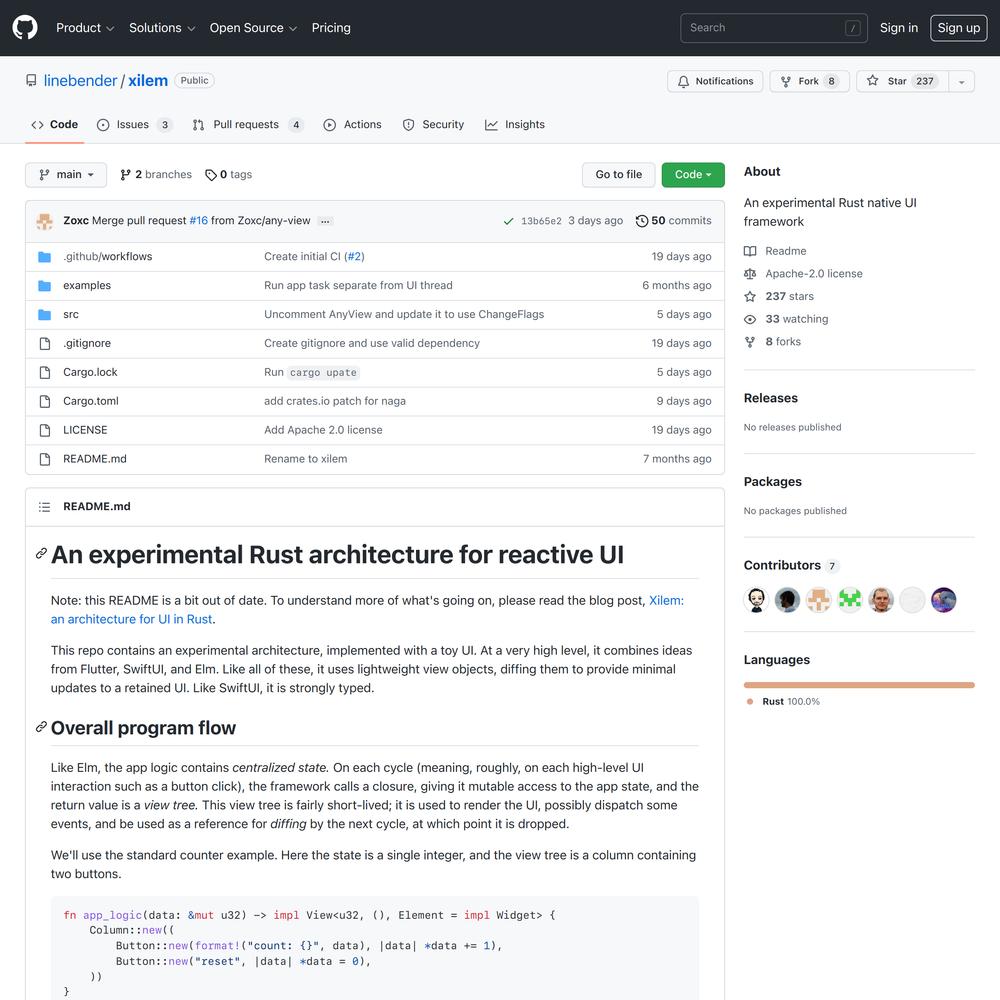
Task: Open the Packages section heading
Action: click(x=772, y=482)
